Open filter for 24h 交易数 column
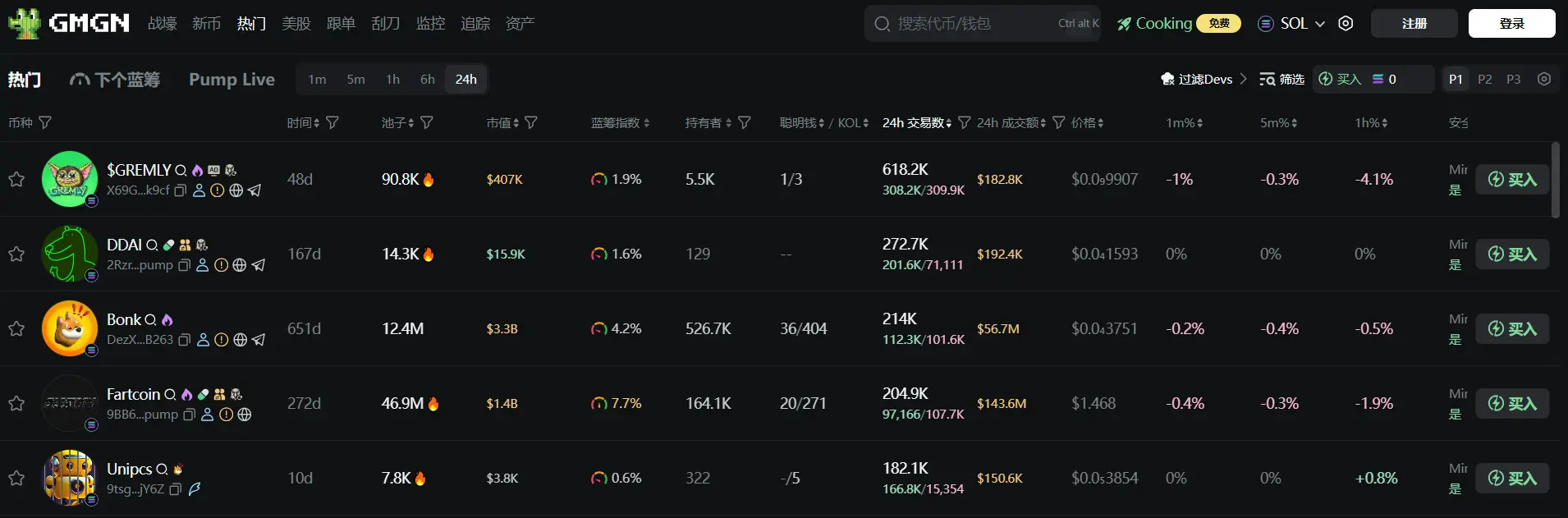The width and height of the screenshot is (1568, 518). coord(965,122)
